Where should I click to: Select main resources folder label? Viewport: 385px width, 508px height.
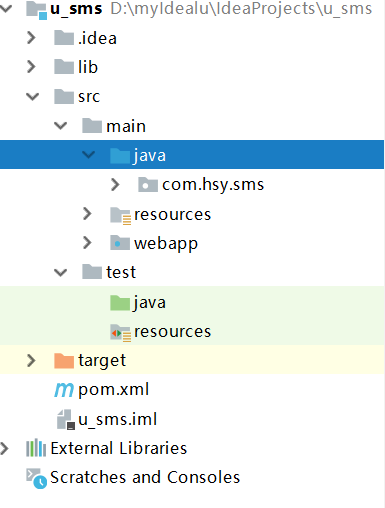tap(172, 214)
